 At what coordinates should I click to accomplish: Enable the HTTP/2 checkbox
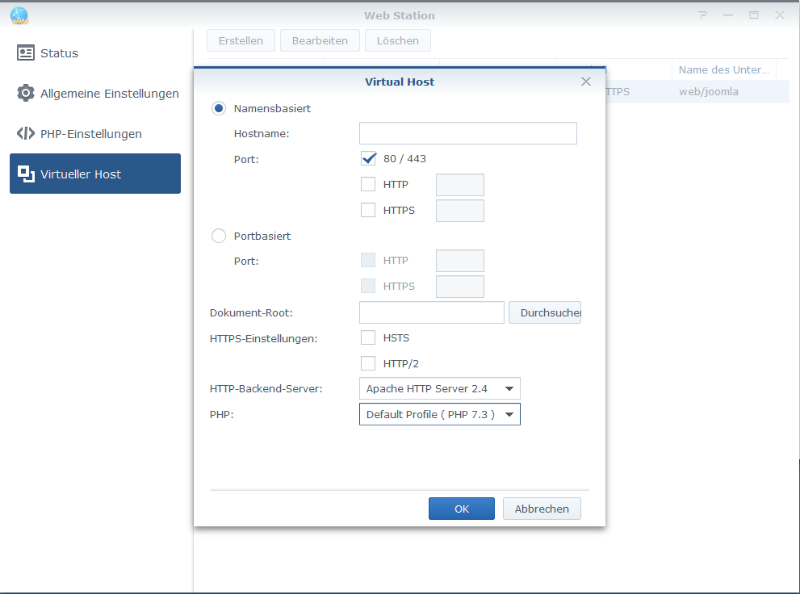(x=368, y=363)
